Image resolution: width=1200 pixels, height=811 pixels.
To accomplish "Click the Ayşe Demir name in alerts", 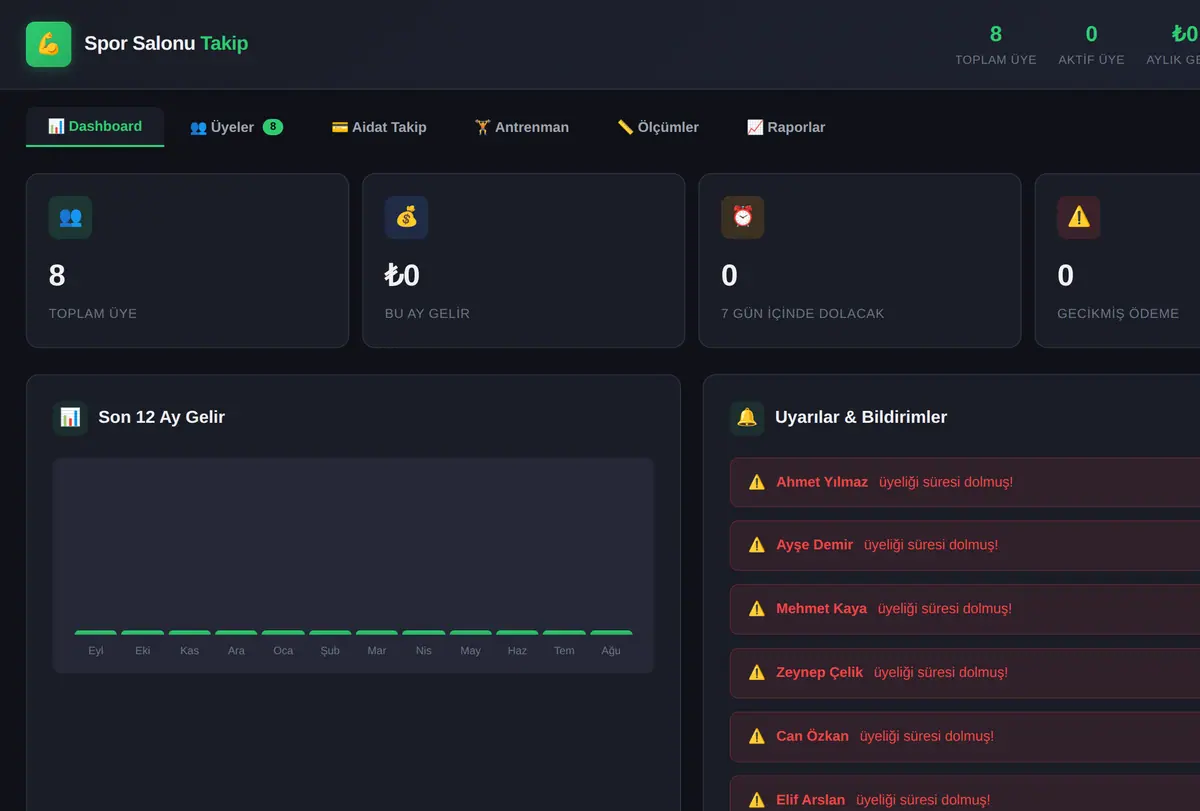I will pyautogui.click(x=815, y=545).
